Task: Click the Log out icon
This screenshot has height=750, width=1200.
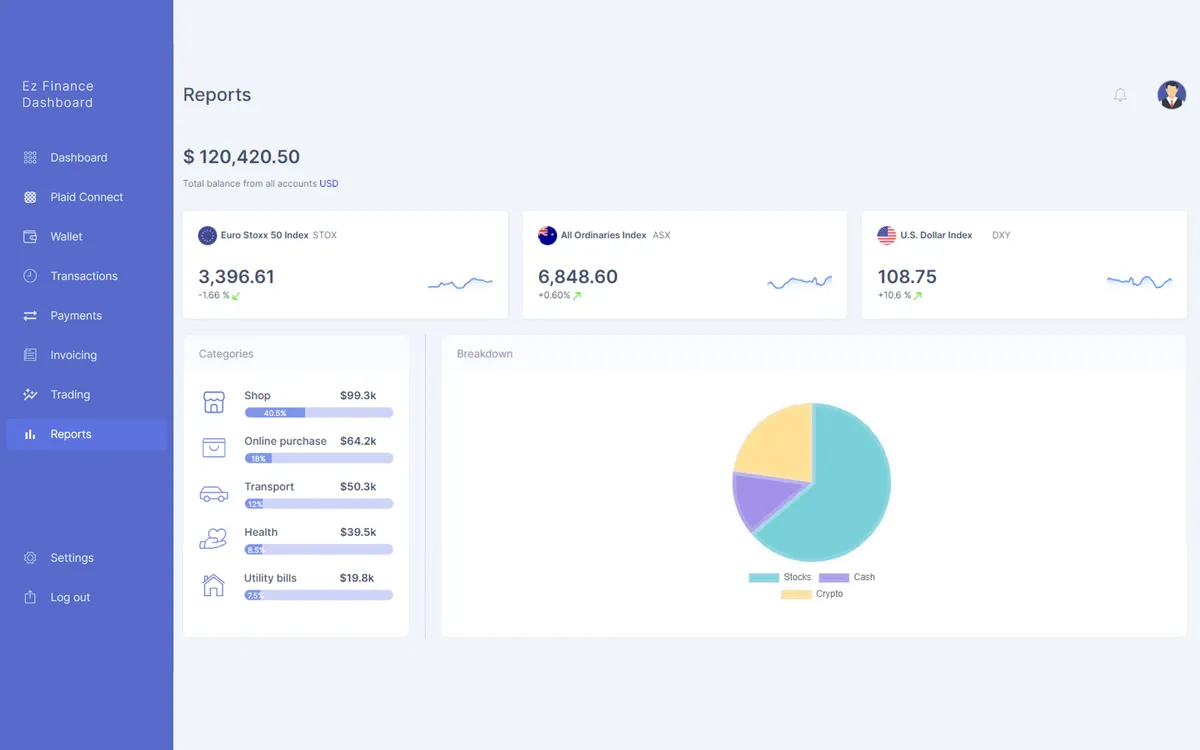Action: click(x=30, y=597)
